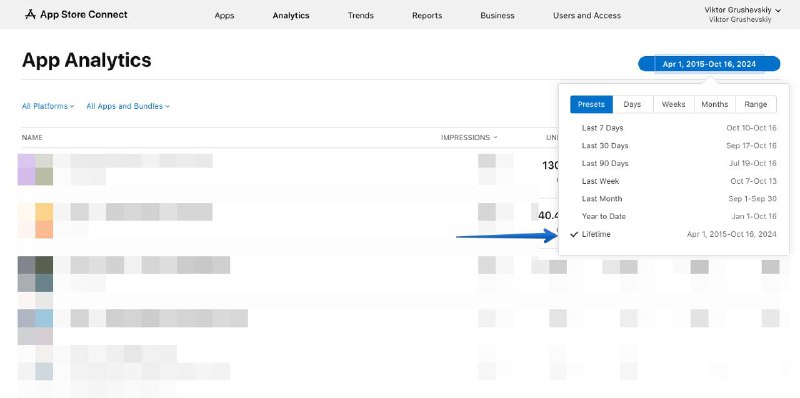This screenshot has height=398, width=800.
Task: Click the dark gray-green app icon thumbnail
Action: (35, 273)
